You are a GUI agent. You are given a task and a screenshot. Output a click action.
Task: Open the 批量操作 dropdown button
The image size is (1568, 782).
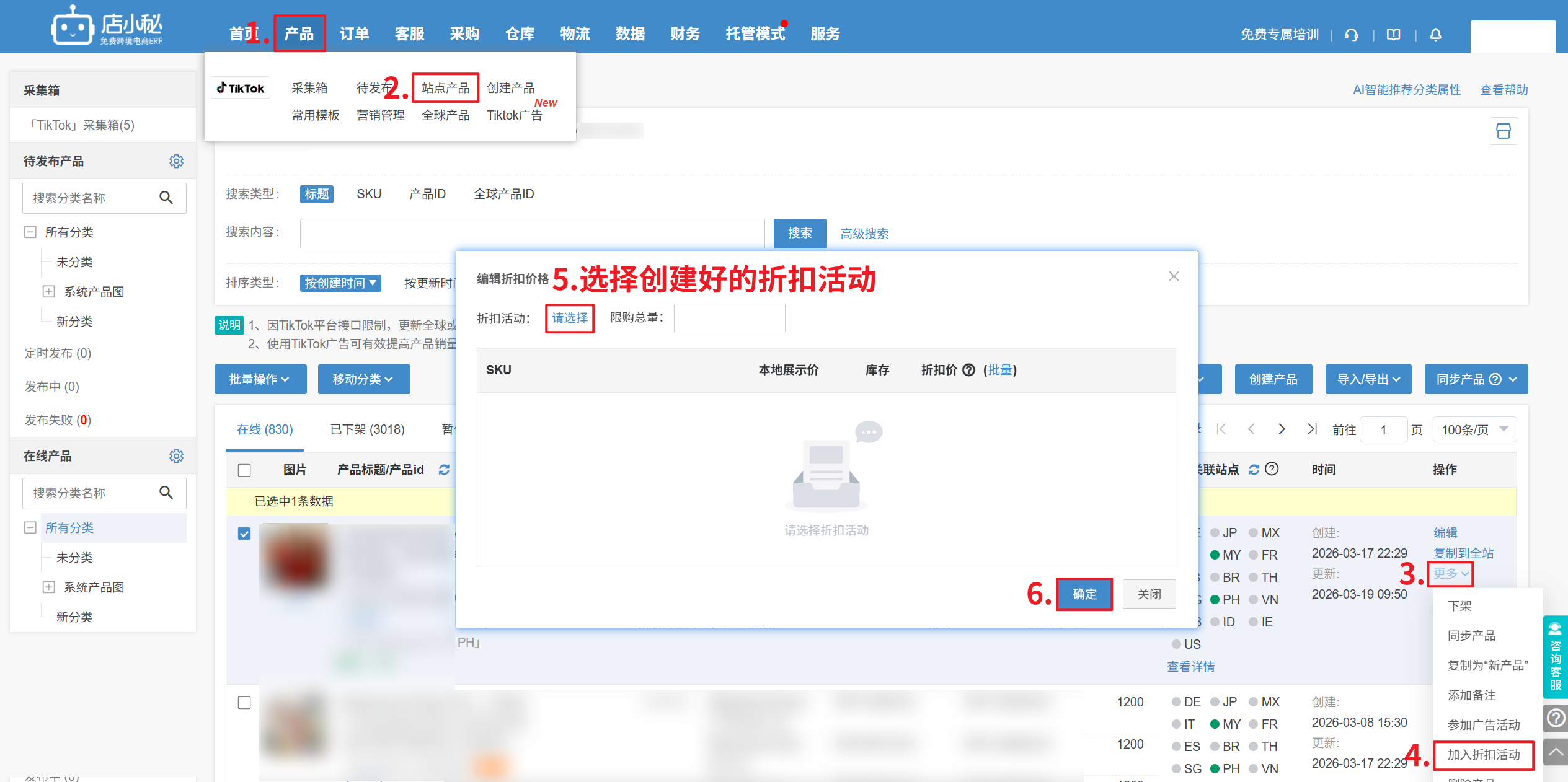[x=260, y=379]
